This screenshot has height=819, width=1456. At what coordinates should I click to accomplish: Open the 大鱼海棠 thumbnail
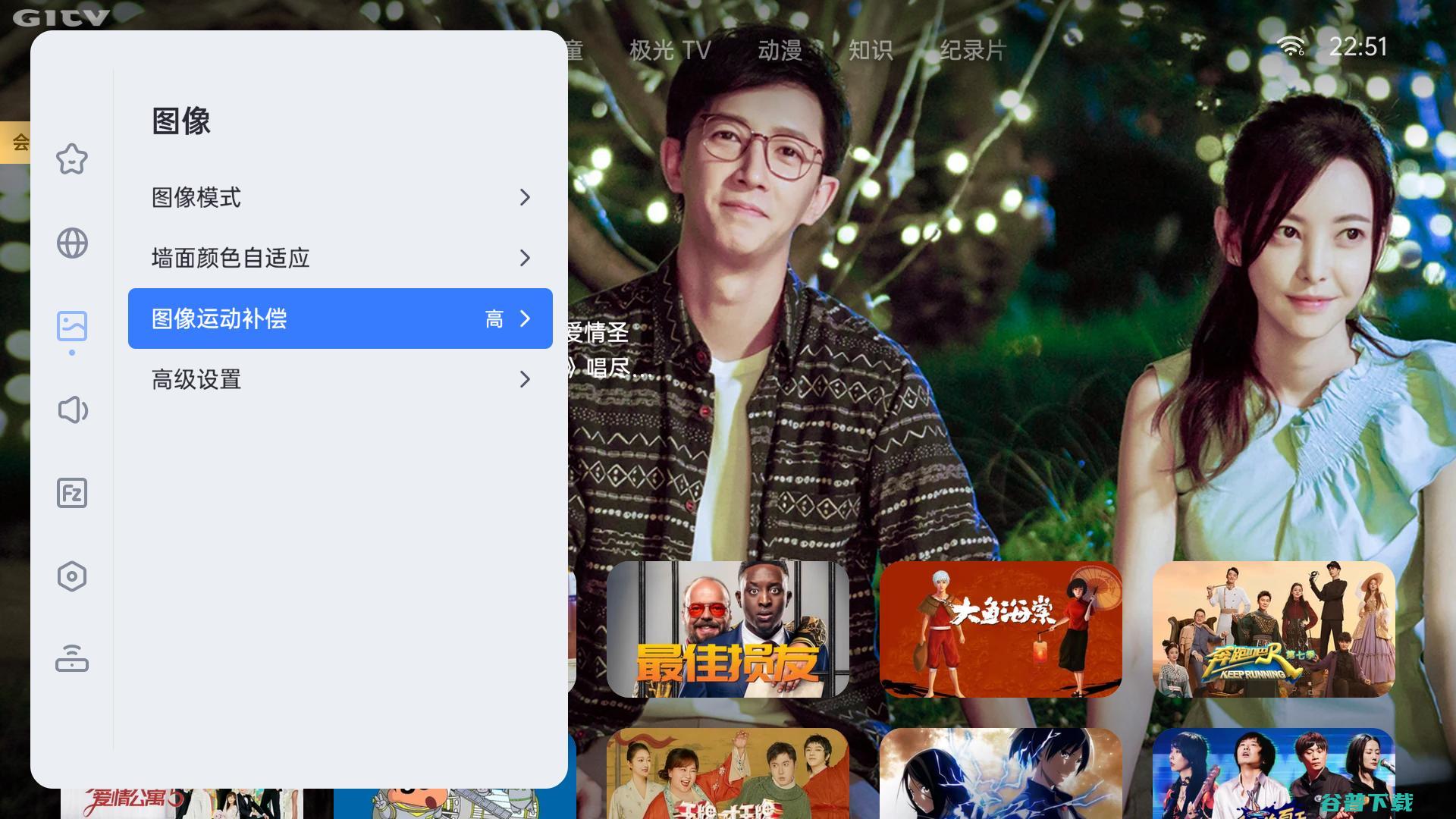click(x=1001, y=629)
